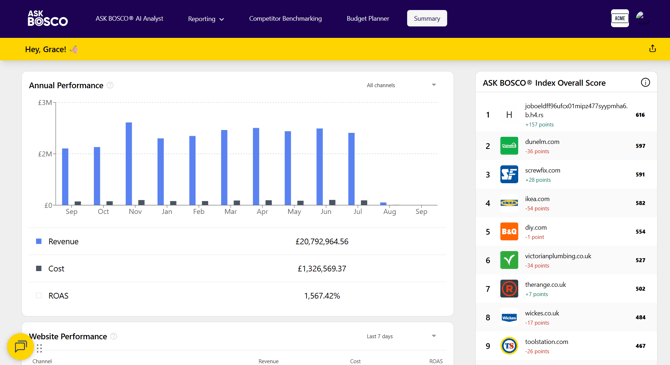Open the Last 7 days dropdown
Screen dimensions: 670x365
tap(401, 336)
